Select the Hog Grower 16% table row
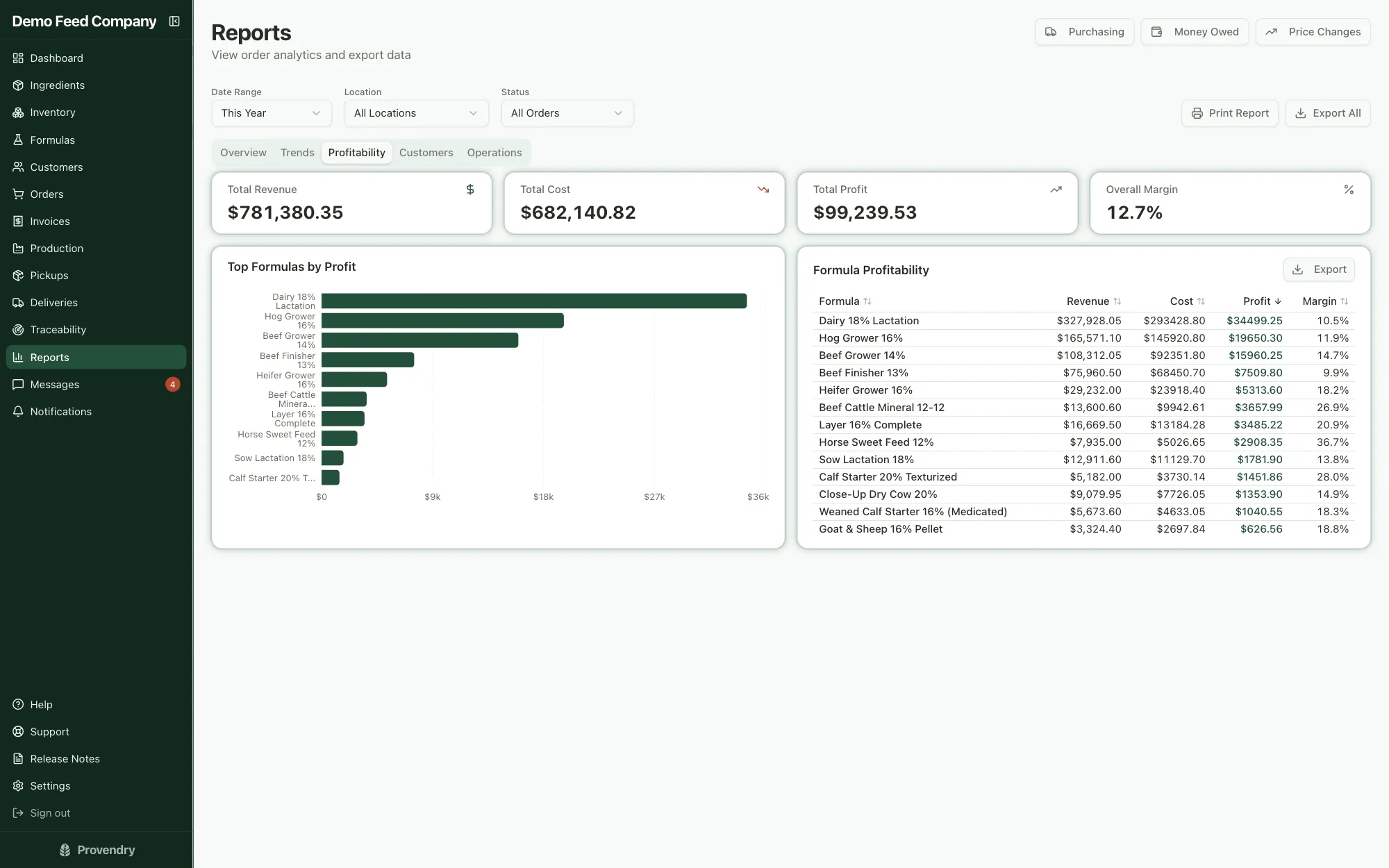This screenshot has height=868, width=1389. [1083, 338]
